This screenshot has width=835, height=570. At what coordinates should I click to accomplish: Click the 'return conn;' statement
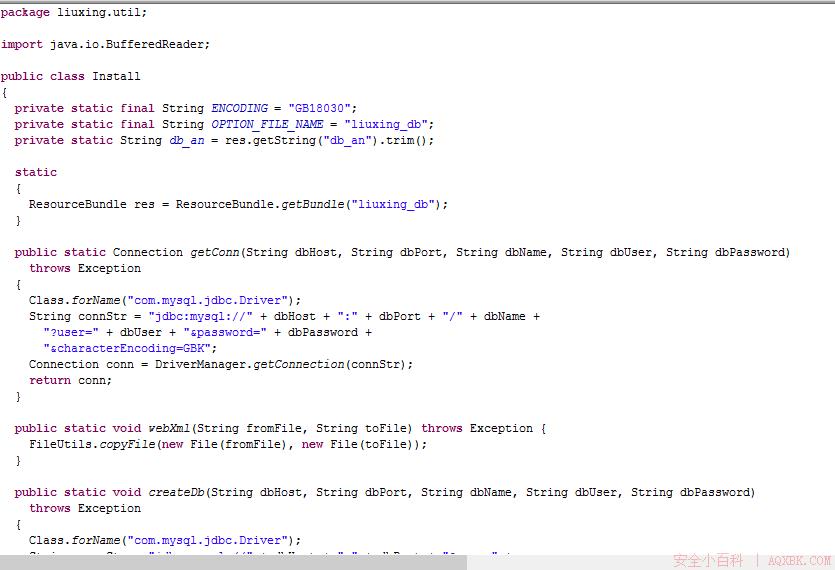click(70, 380)
